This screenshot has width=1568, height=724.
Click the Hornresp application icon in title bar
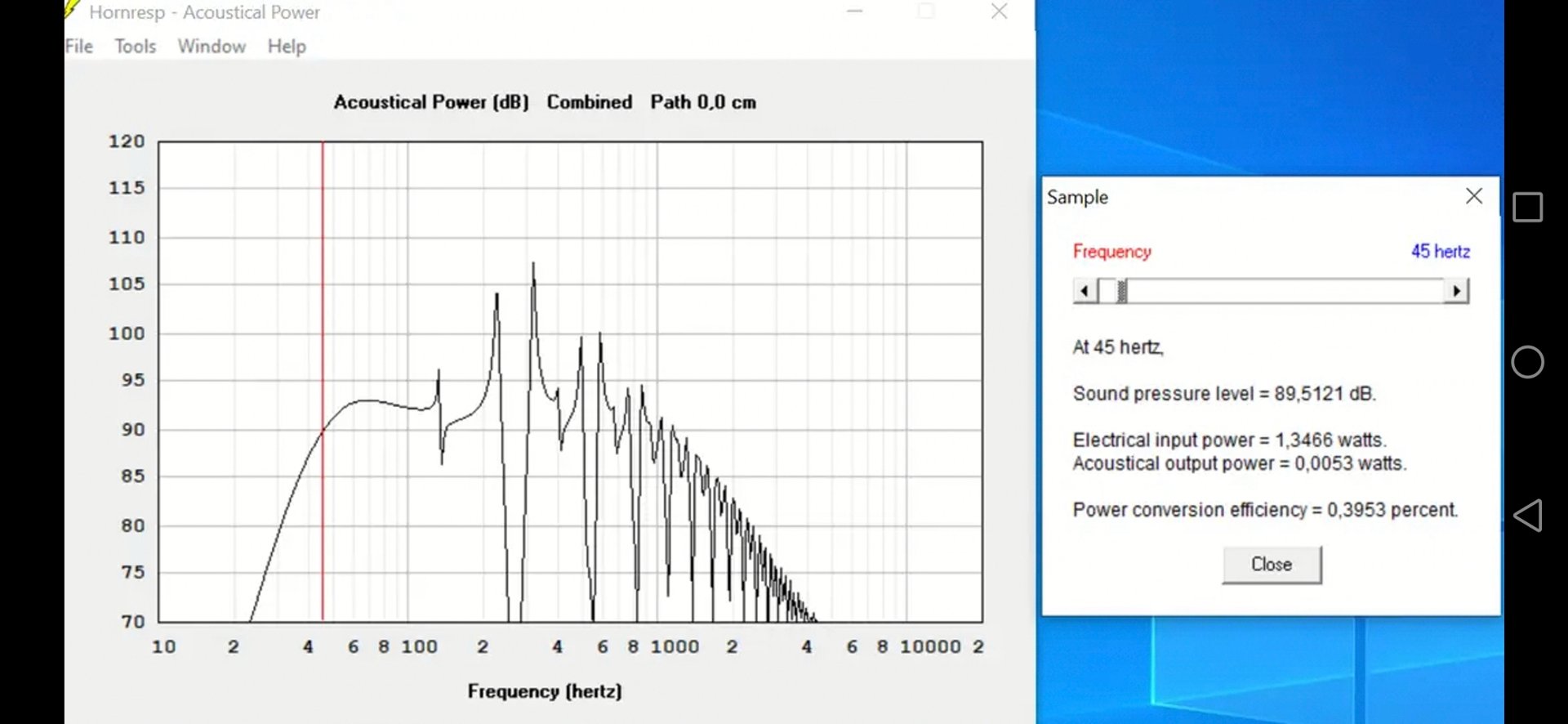(x=72, y=11)
